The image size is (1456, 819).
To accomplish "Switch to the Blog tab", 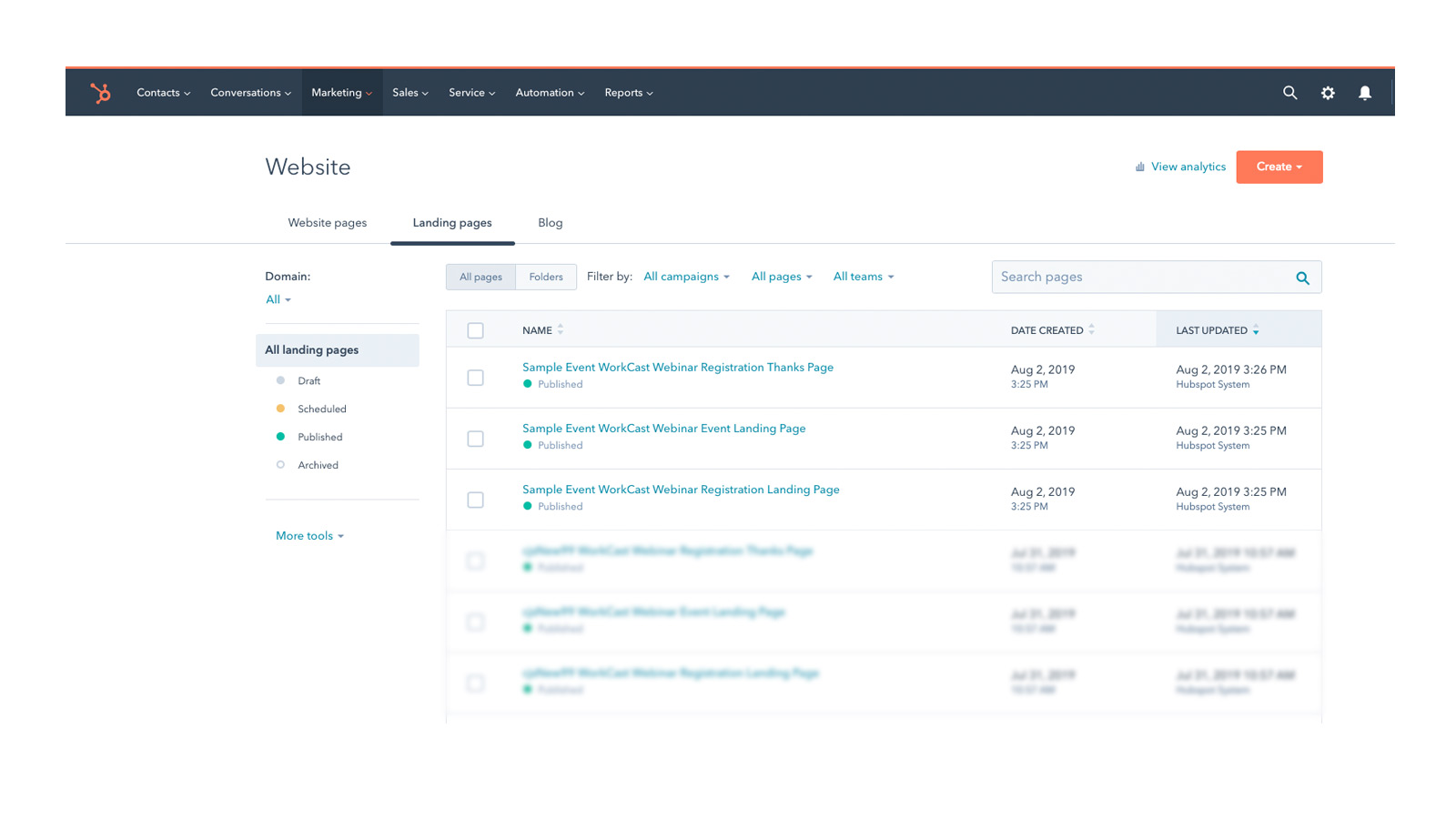I will [x=550, y=222].
